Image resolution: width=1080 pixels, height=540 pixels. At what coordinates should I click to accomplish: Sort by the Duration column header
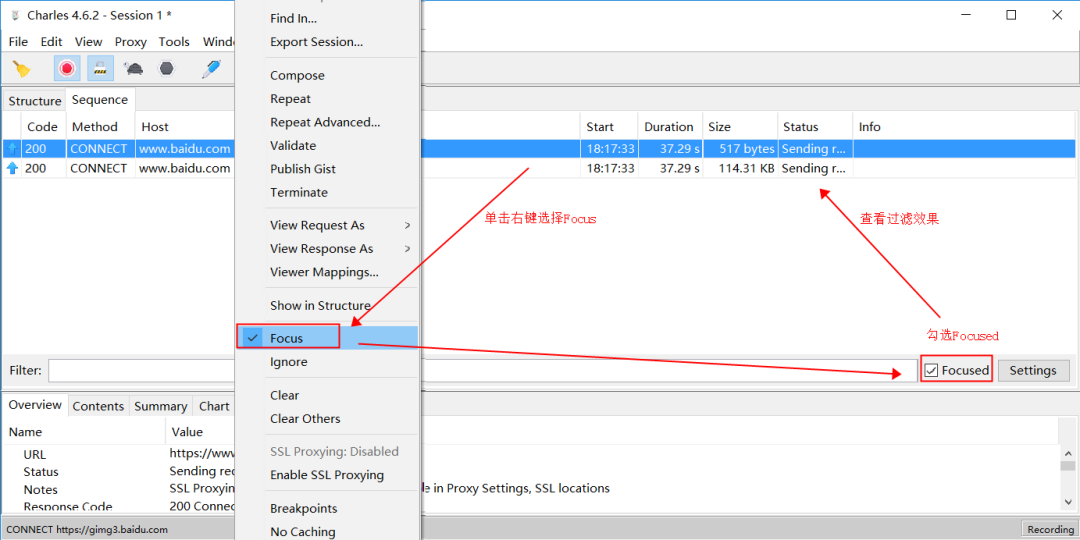(670, 127)
